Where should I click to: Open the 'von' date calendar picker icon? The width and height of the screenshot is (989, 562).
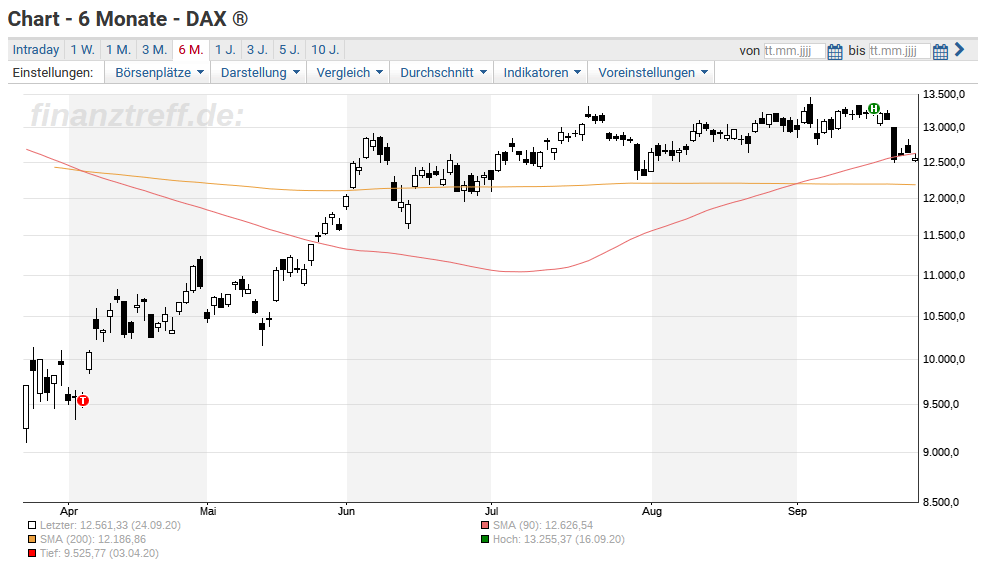point(834,51)
